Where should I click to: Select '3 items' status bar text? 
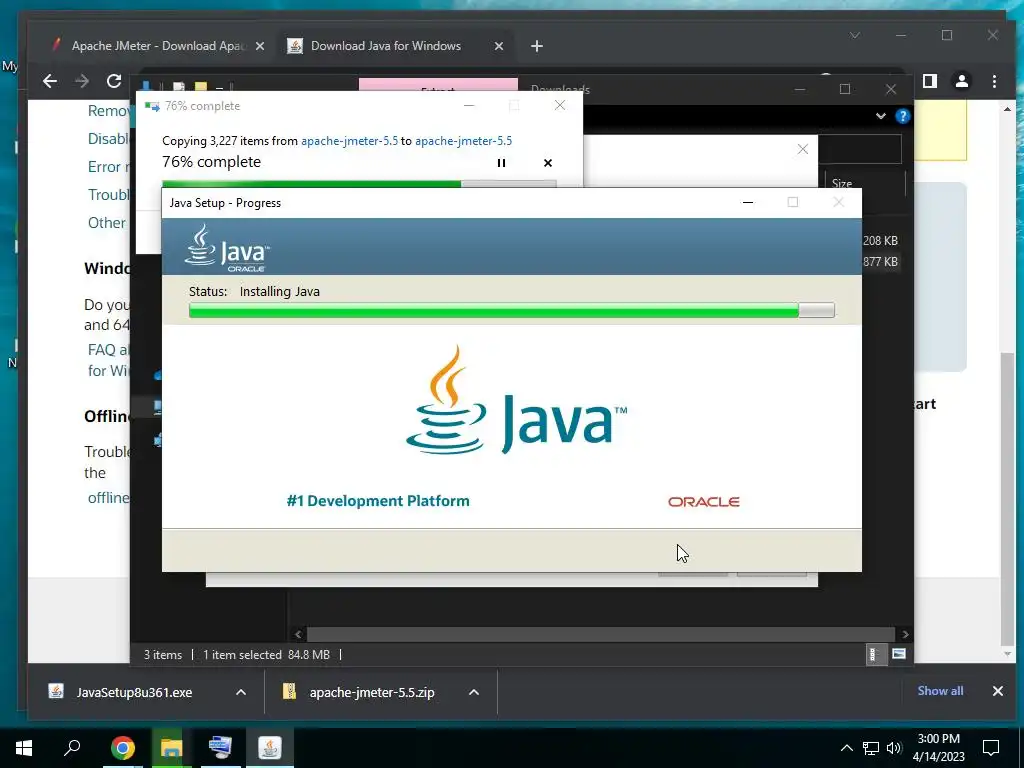[163, 654]
